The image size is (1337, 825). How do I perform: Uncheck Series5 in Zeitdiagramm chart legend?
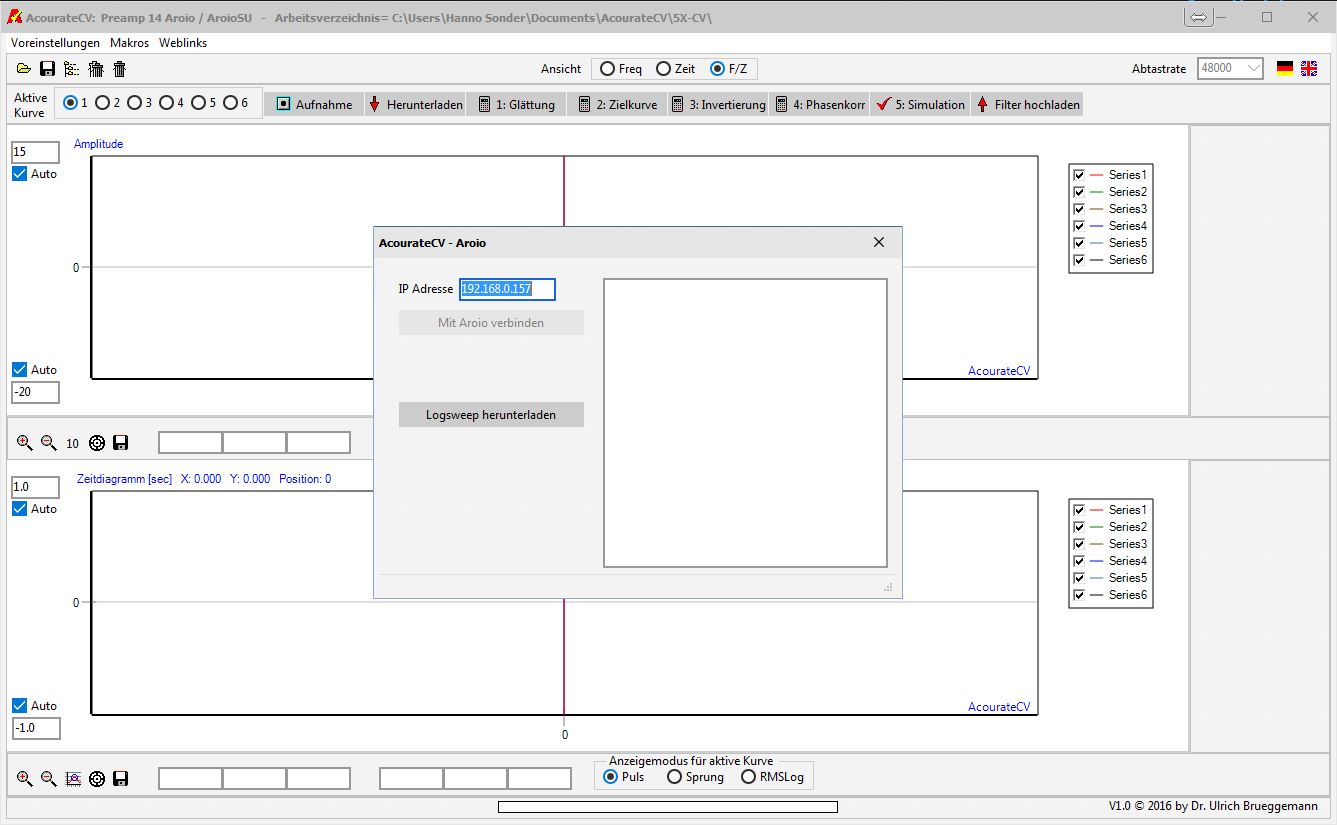[1079, 578]
